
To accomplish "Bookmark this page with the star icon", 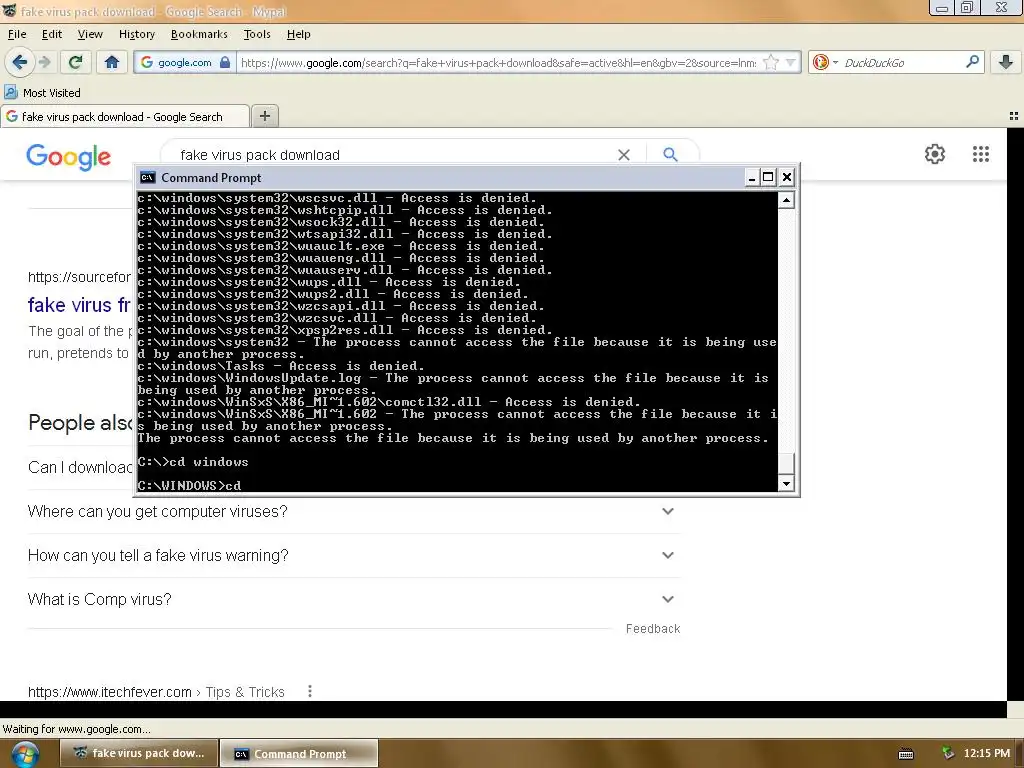I will pyautogui.click(x=771, y=63).
